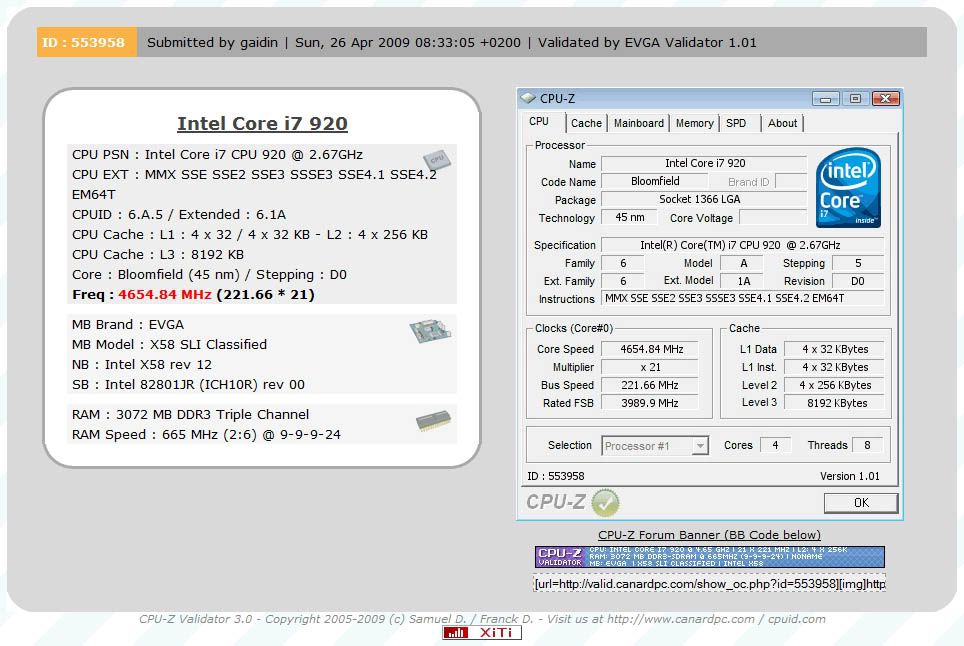Close the CPU-Z window
Viewport: 964px width, 646px height.
(885, 98)
